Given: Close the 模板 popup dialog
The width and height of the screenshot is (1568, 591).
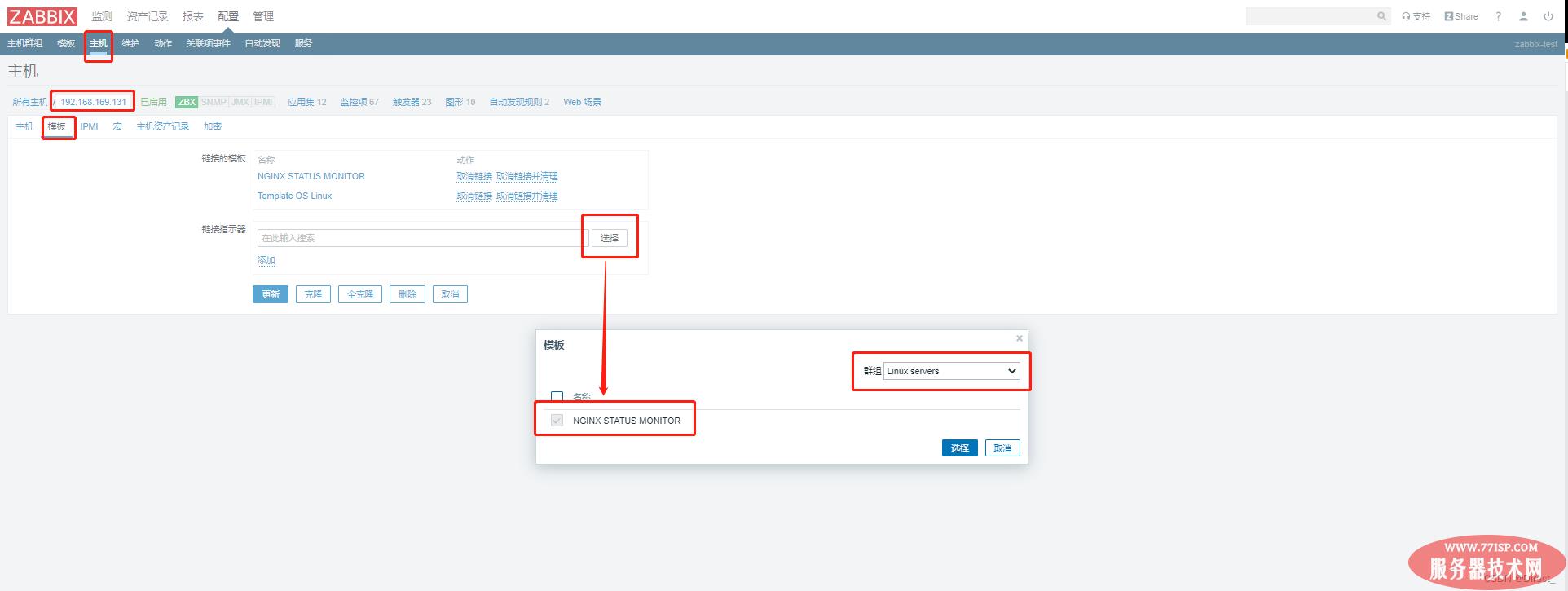Looking at the screenshot, I should [x=1019, y=338].
